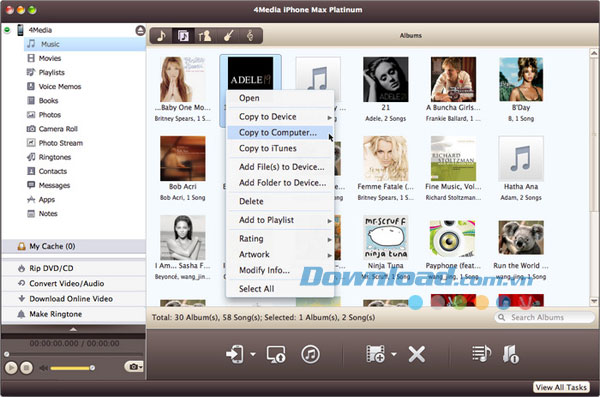
Task: Open Photos in the sidebar
Action: tap(49, 115)
